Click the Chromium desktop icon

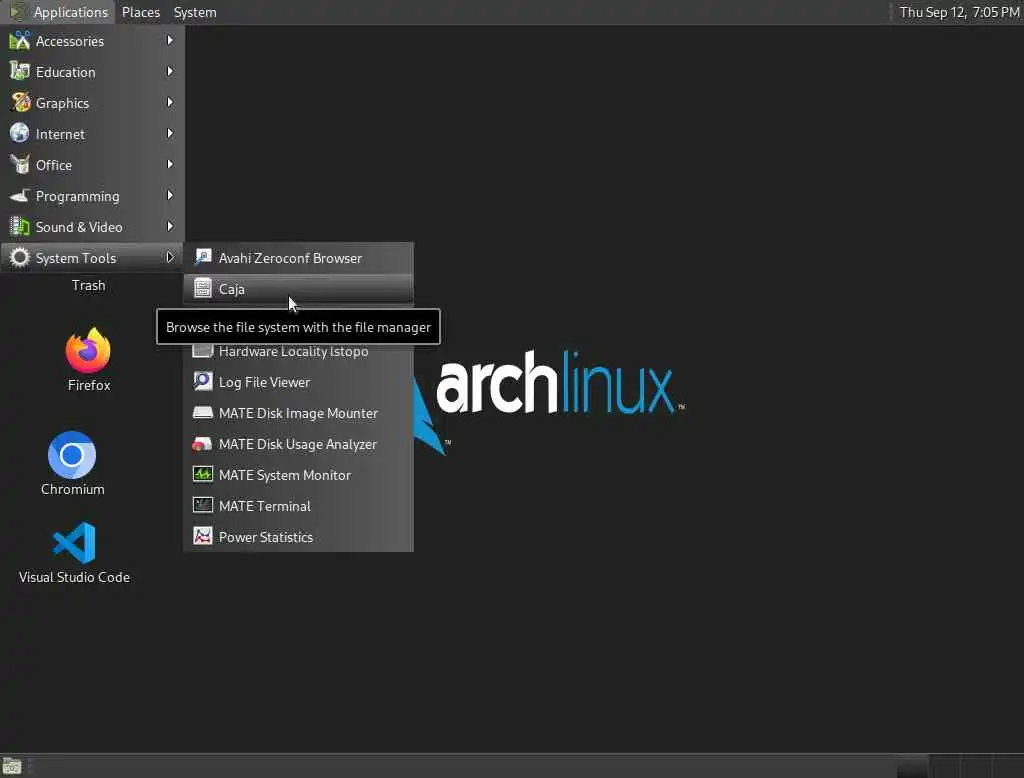coord(72,455)
